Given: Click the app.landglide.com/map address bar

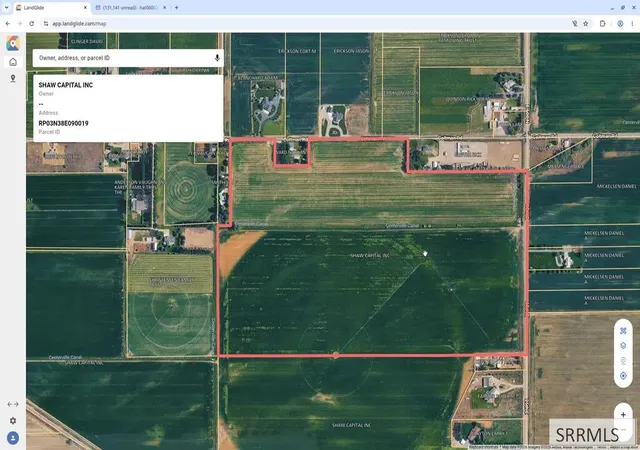Looking at the screenshot, I should pos(79,24).
